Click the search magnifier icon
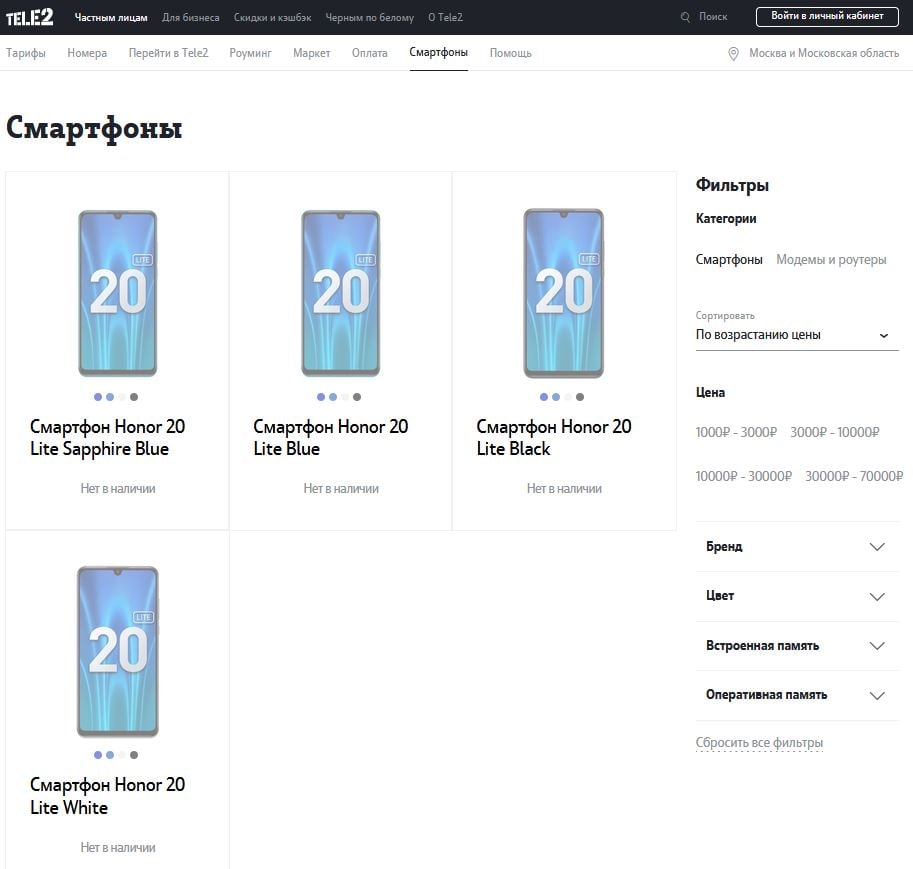 point(685,17)
